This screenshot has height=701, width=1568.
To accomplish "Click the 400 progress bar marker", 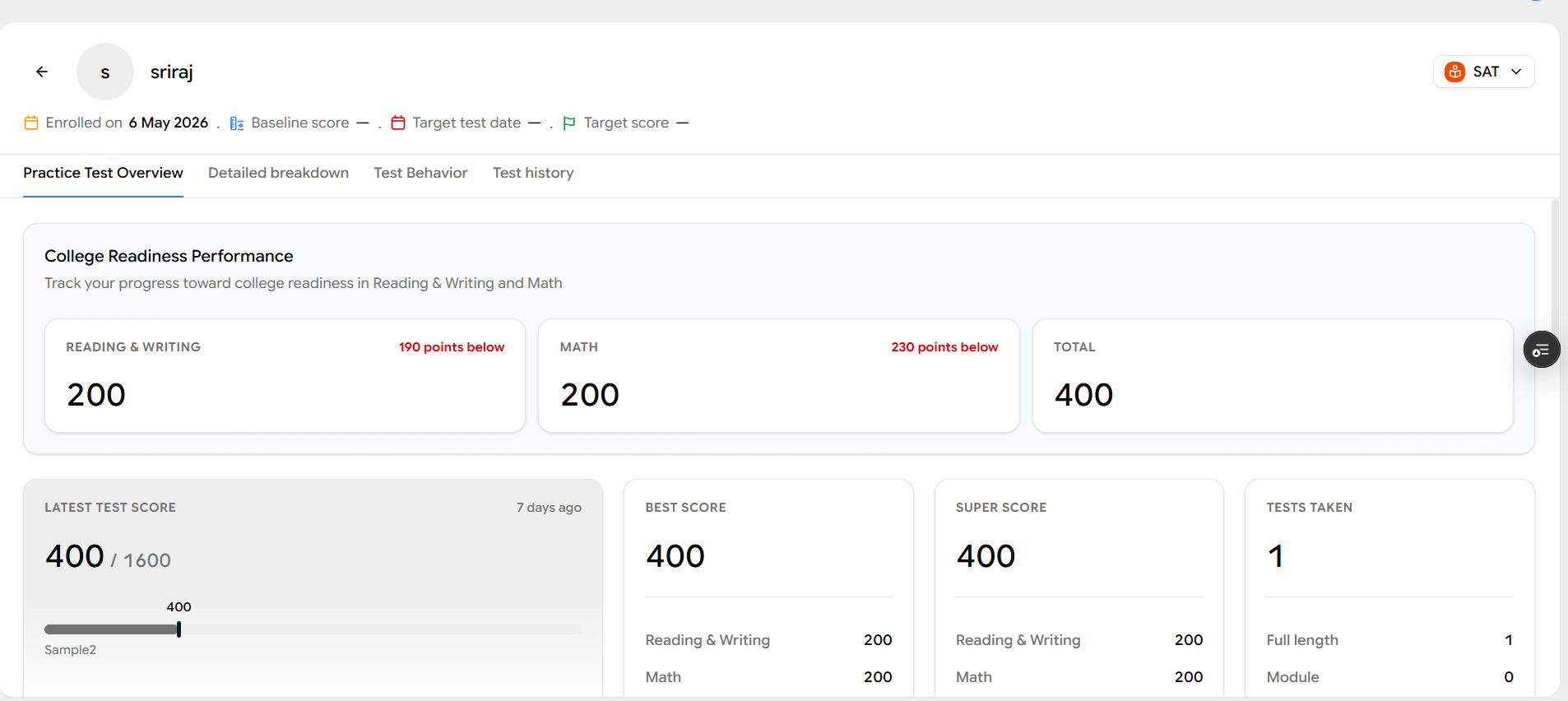I will pos(179,629).
